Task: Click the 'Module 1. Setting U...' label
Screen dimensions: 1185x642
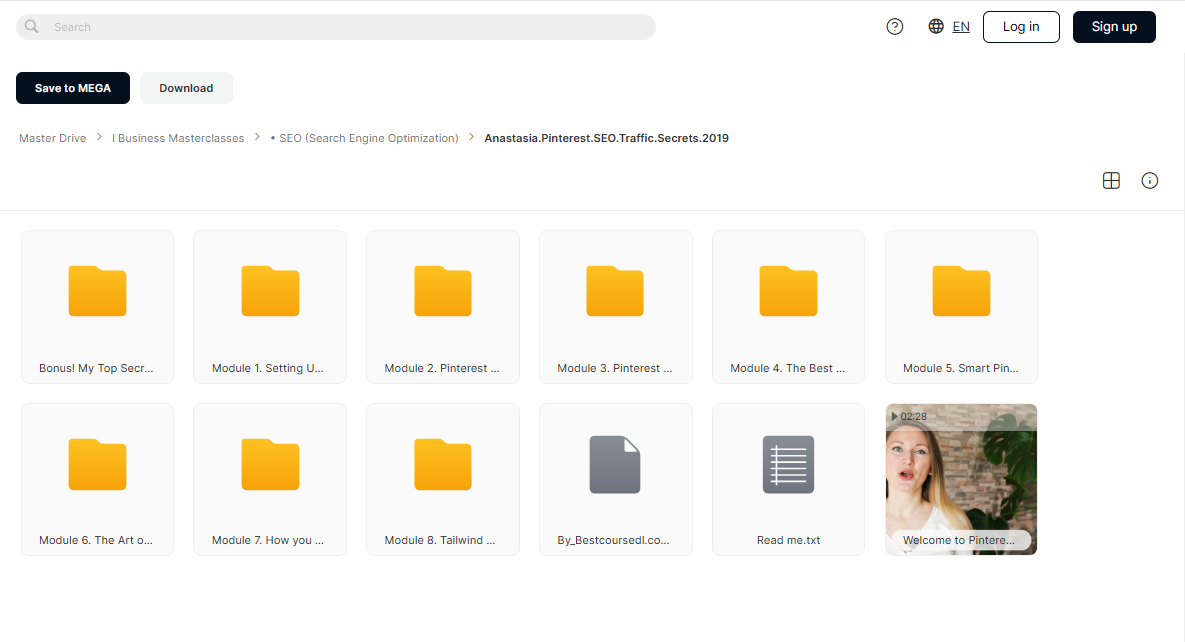Action: coord(268,368)
